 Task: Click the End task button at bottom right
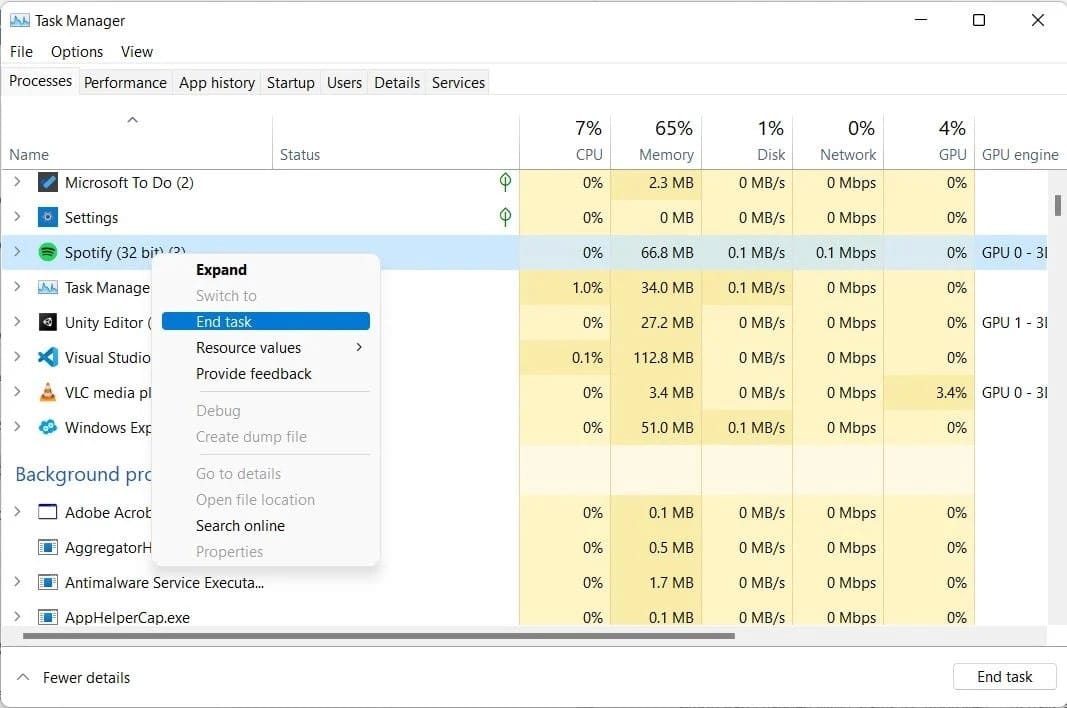(1004, 676)
